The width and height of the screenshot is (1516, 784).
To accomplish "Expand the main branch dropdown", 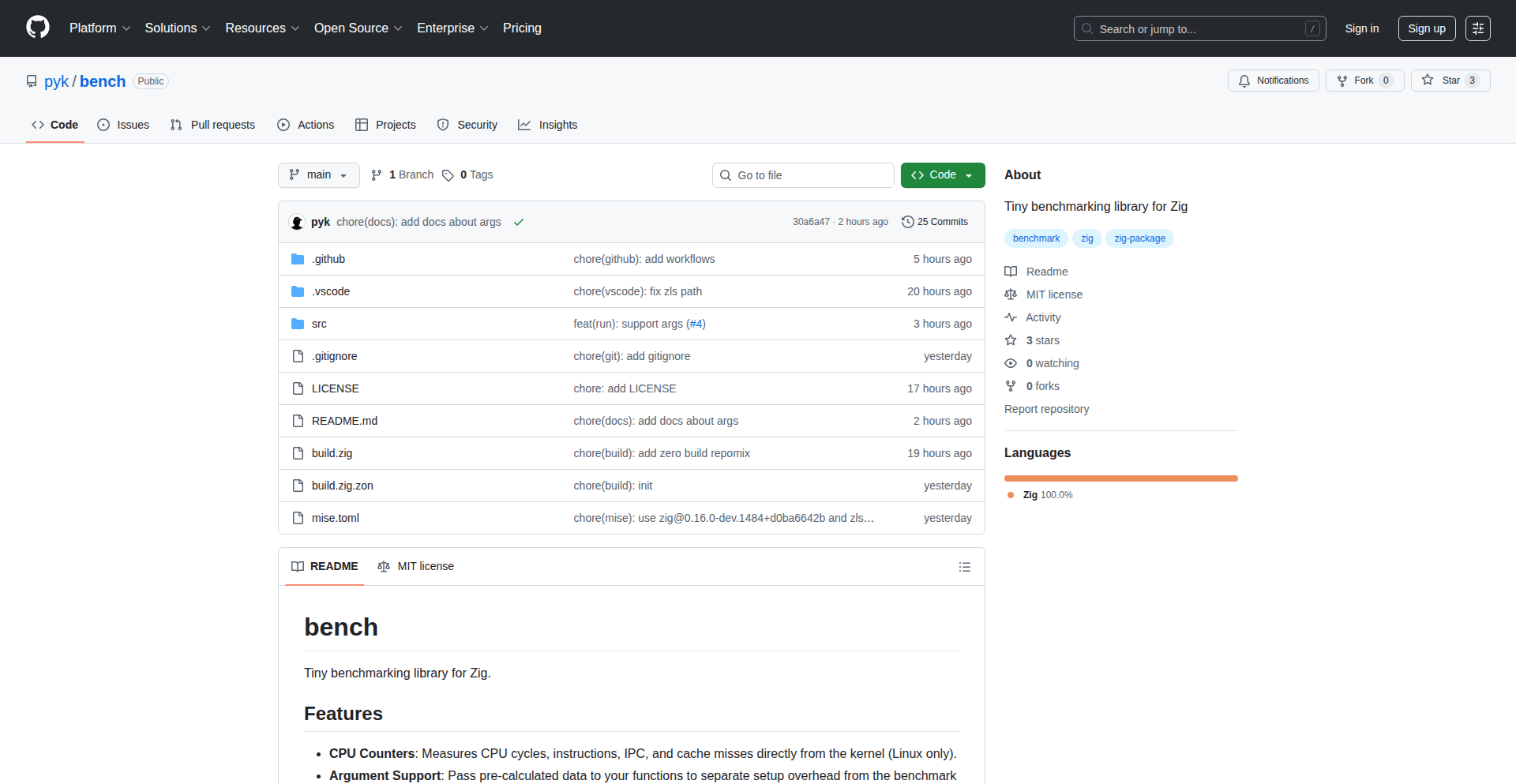I will (x=318, y=175).
